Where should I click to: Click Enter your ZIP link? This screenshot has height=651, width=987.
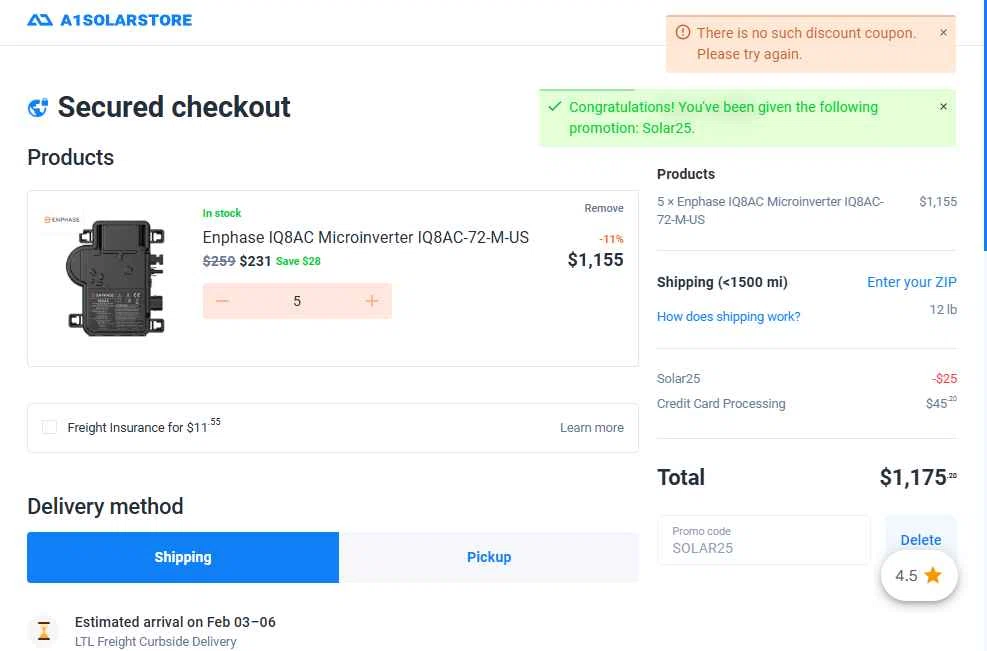pyautogui.click(x=911, y=282)
